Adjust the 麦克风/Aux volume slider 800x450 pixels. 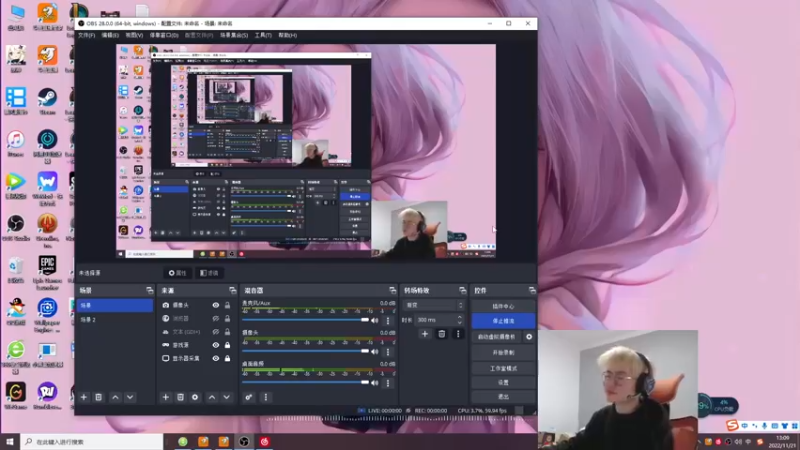click(305, 320)
